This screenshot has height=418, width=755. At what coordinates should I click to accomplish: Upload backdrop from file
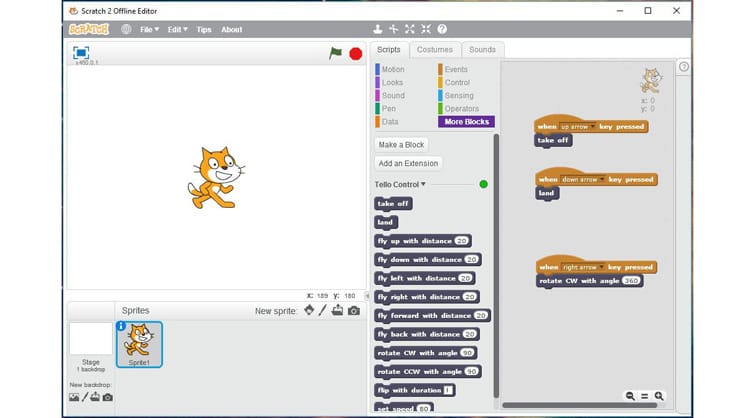coord(95,397)
